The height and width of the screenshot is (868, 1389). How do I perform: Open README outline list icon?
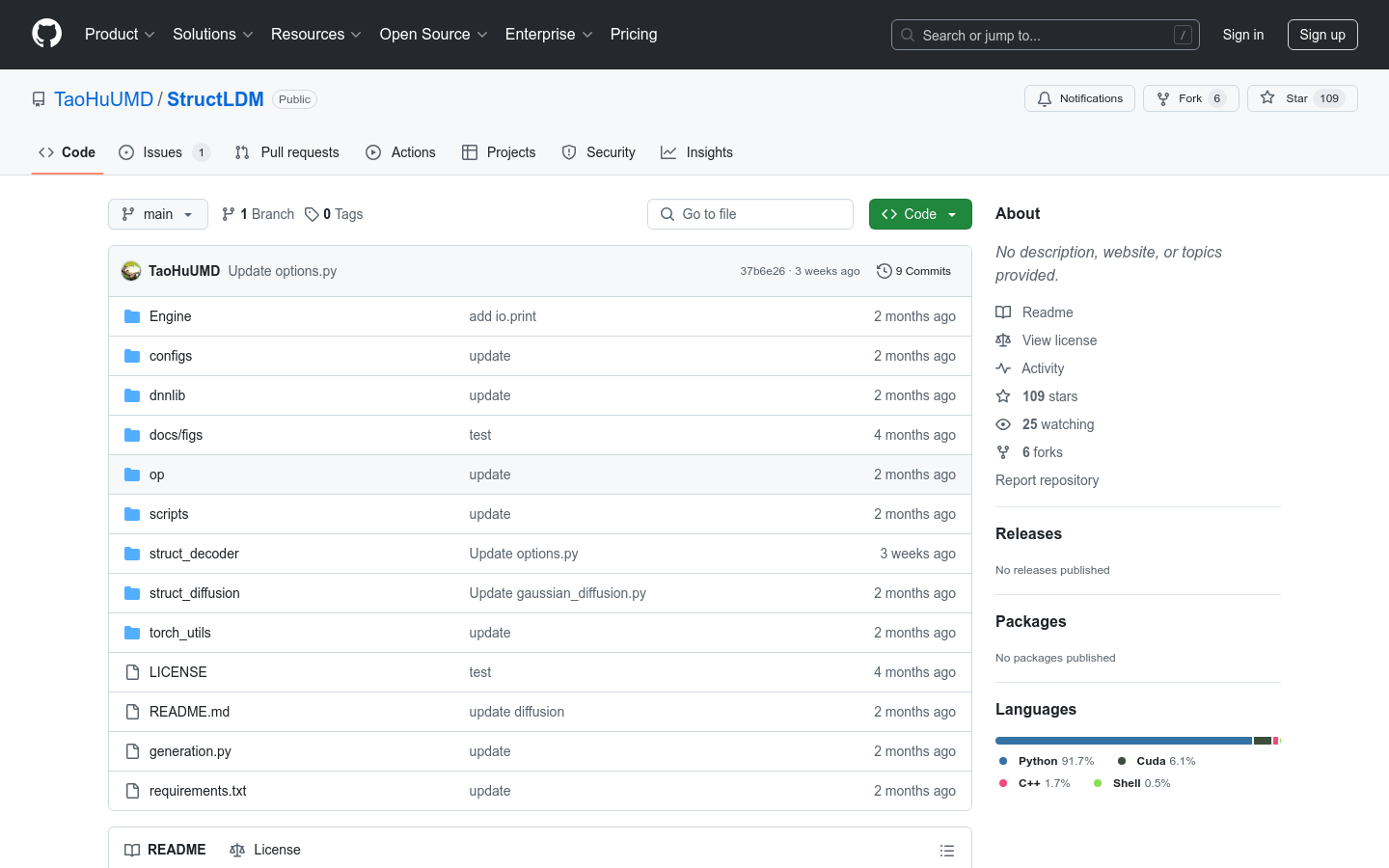click(x=947, y=851)
